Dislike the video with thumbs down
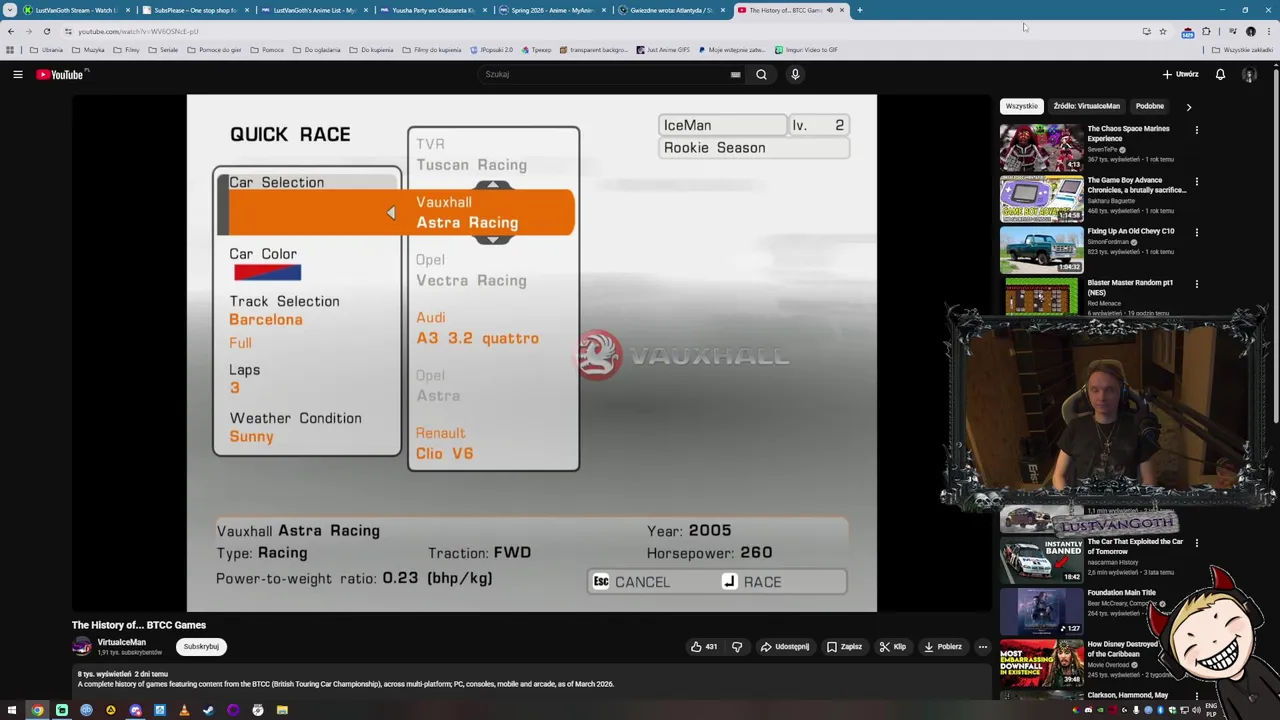The image size is (1280, 720). pos(737,647)
